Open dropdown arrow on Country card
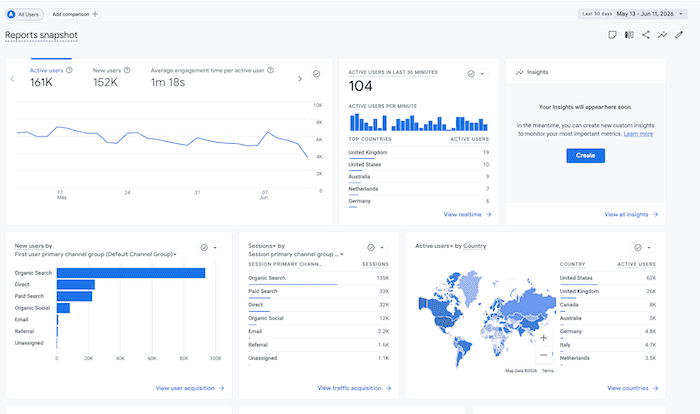The image size is (700, 414). point(649,247)
